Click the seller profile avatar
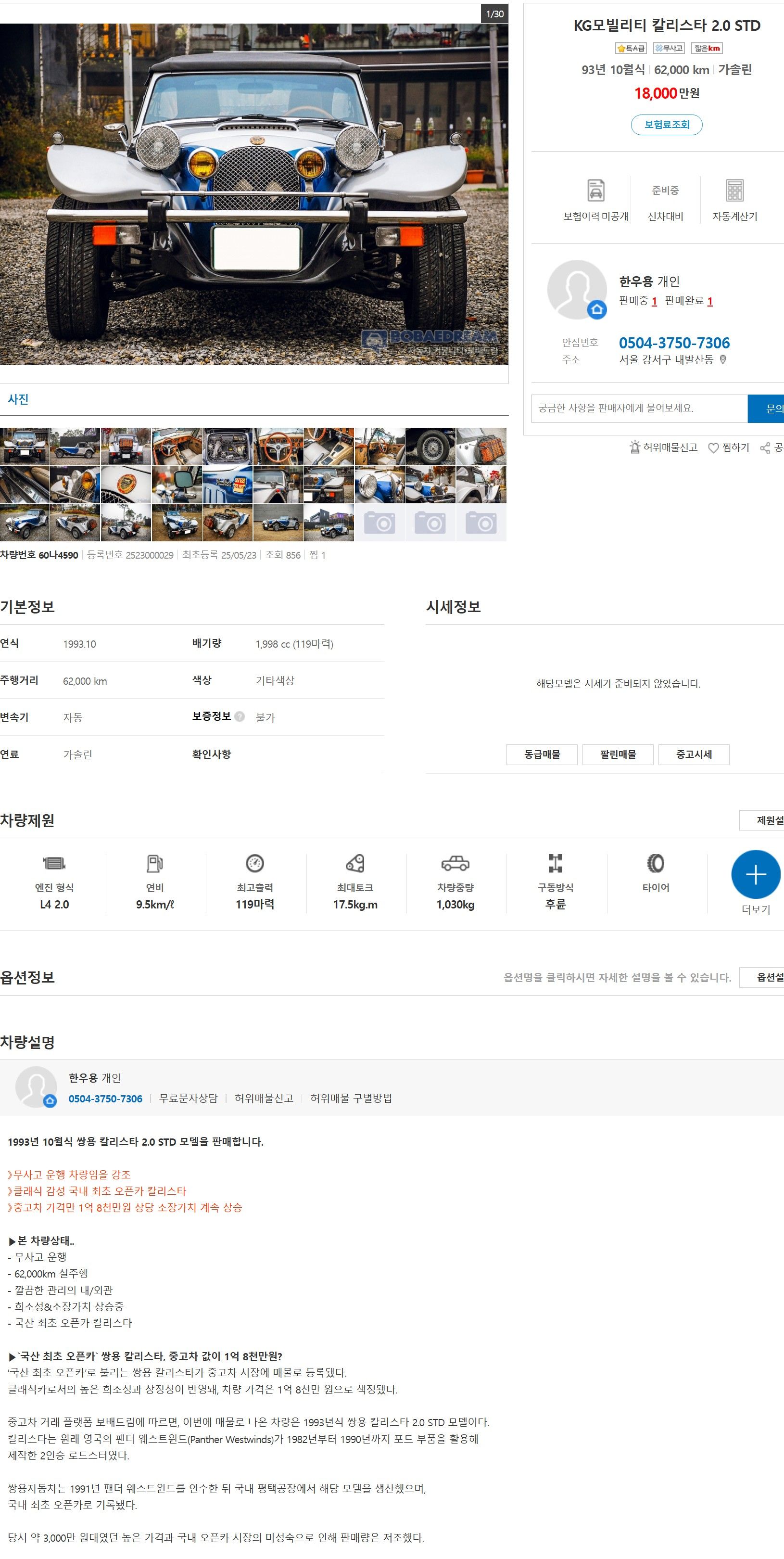The height and width of the screenshot is (1559, 784). tap(577, 290)
